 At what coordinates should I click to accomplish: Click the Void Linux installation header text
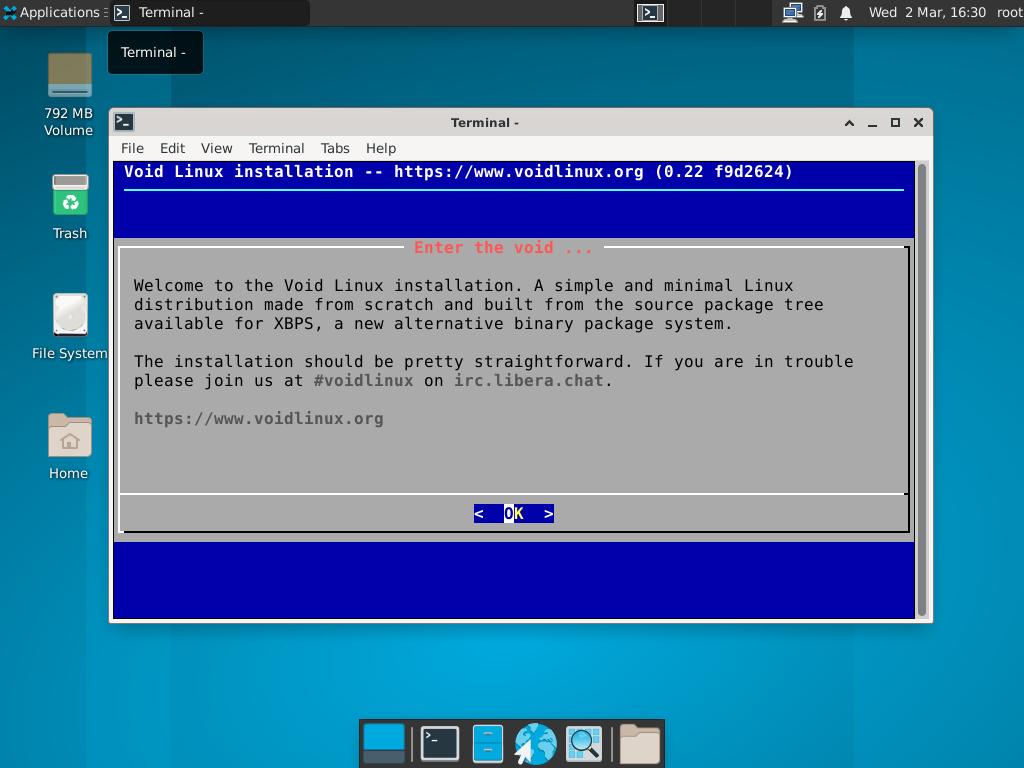(x=458, y=172)
